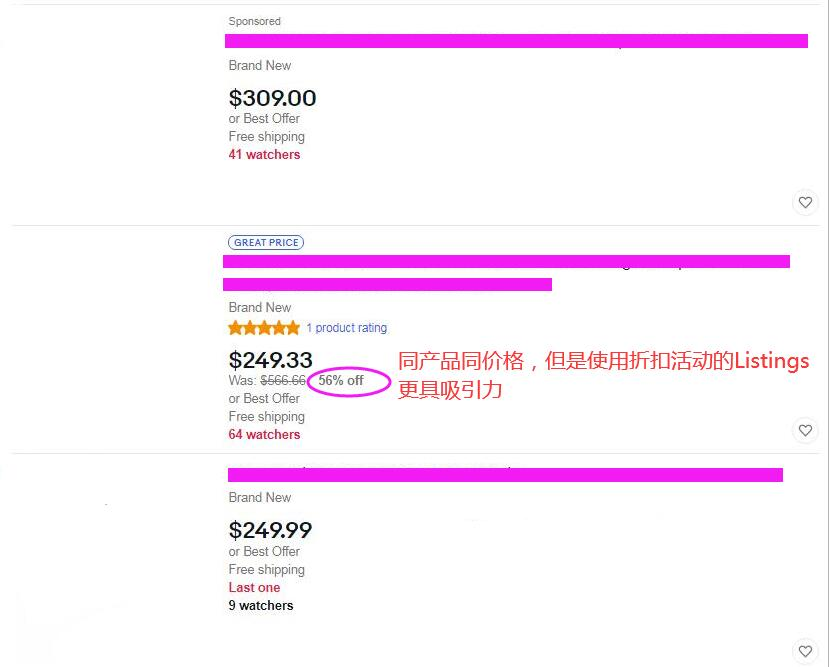The image size is (829, 667).
Task: Click the pink highlighted title bar of the top listing
Action: coord(516,40)
